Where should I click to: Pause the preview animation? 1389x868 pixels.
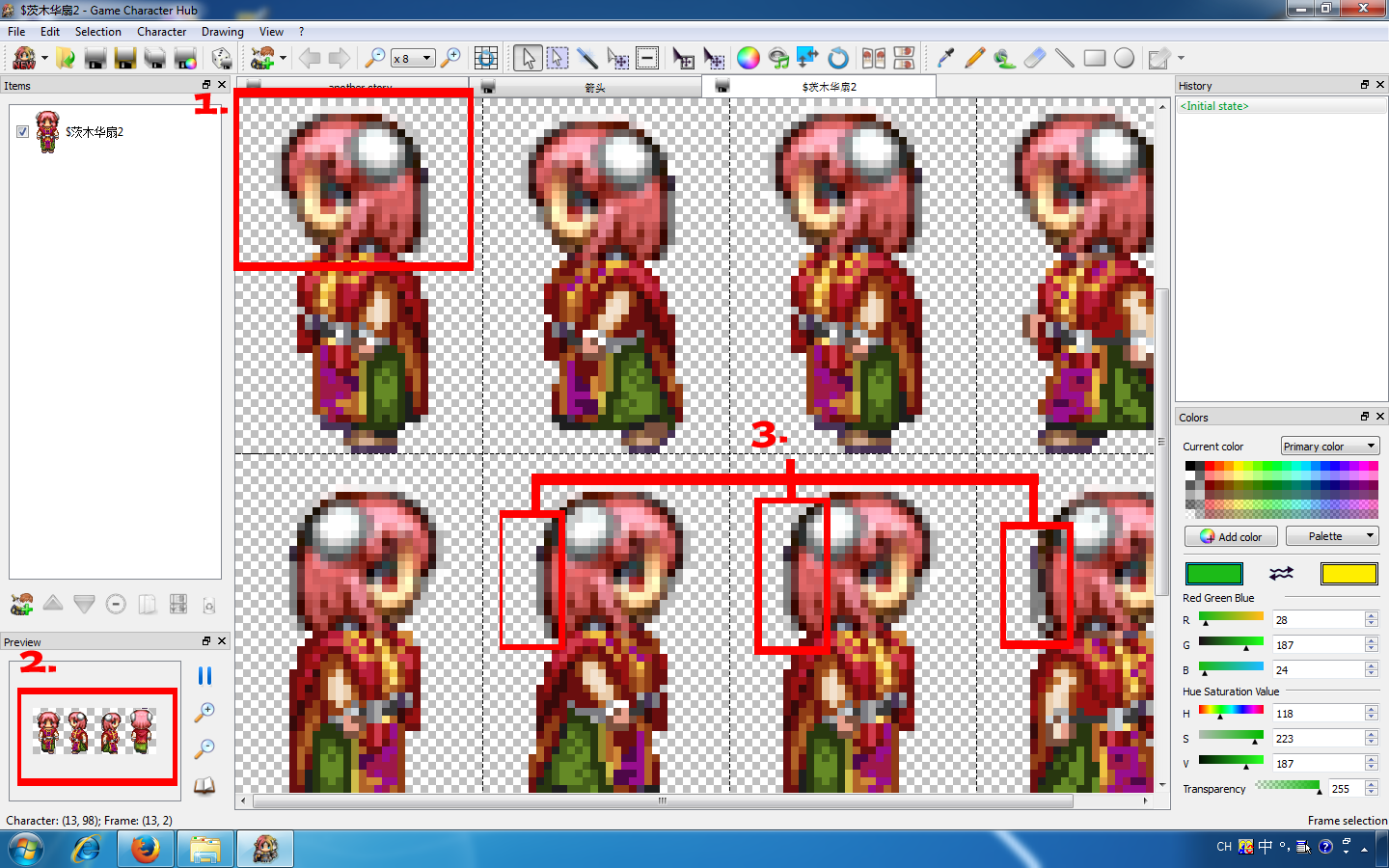pyautogui.click(x=204, y=676)
